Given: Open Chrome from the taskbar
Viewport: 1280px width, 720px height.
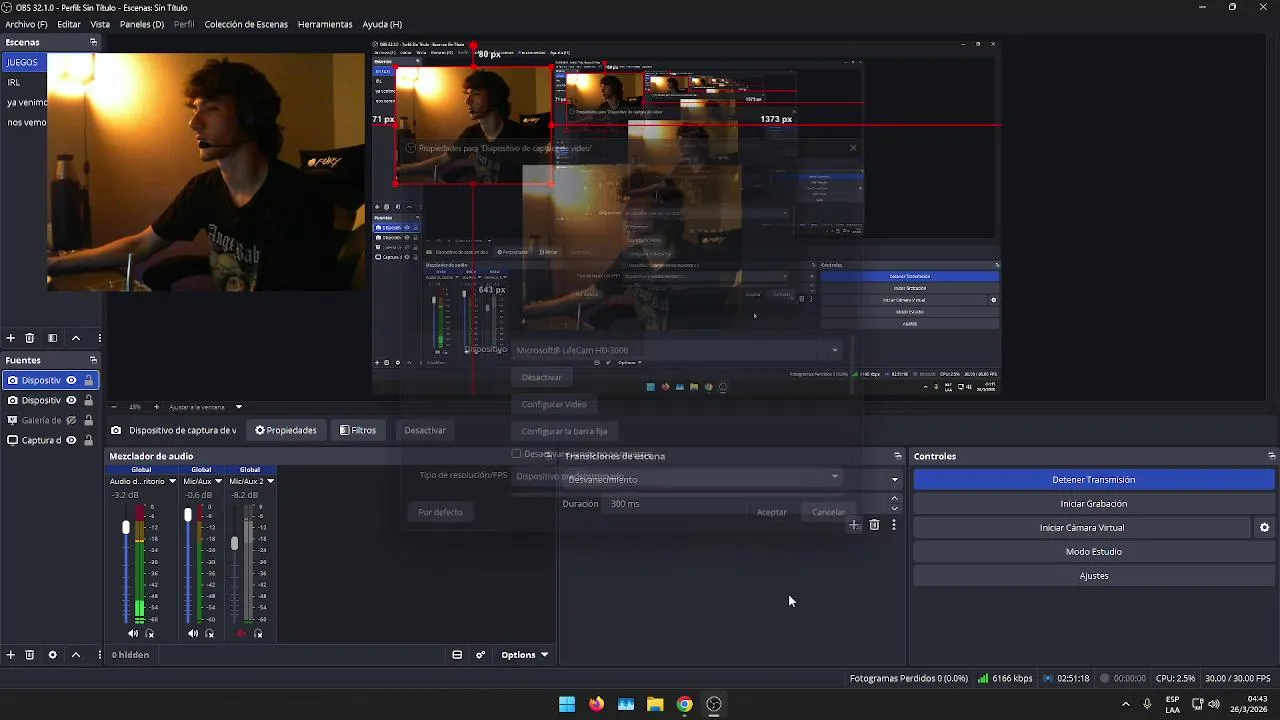Looking at the screenshot, I should click(684, 704).
